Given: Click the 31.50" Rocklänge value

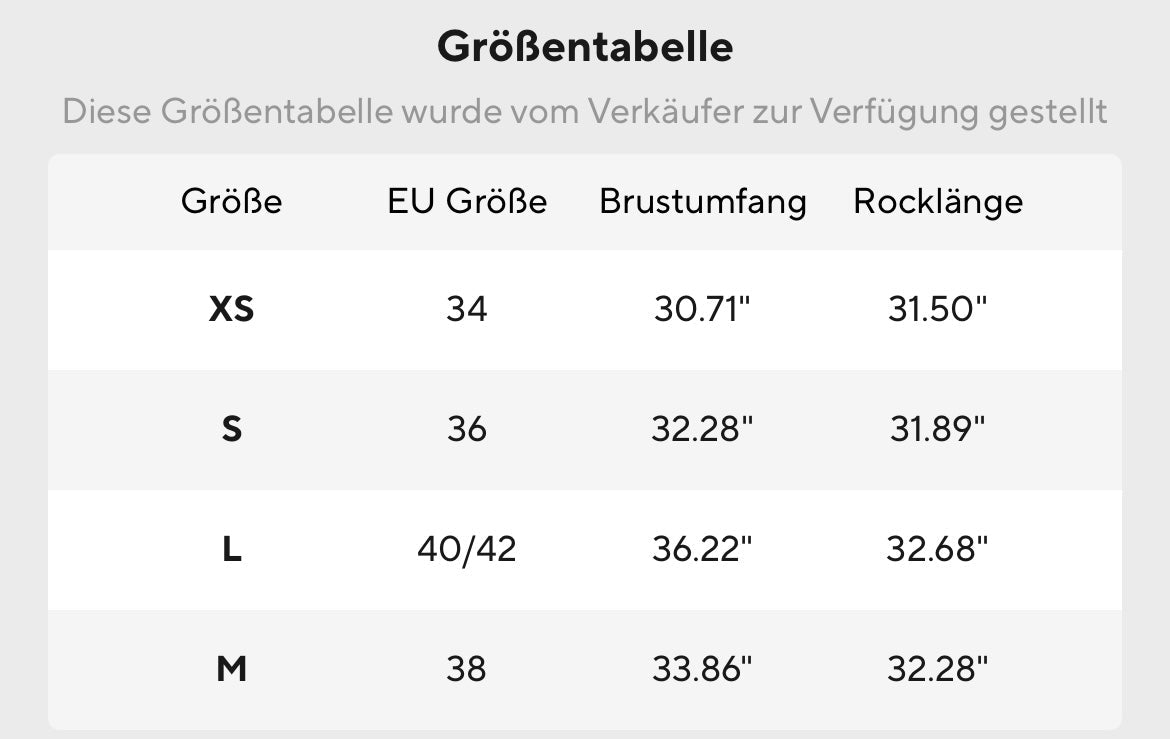Looking at the screenshot, I should [x=938, y=310].
